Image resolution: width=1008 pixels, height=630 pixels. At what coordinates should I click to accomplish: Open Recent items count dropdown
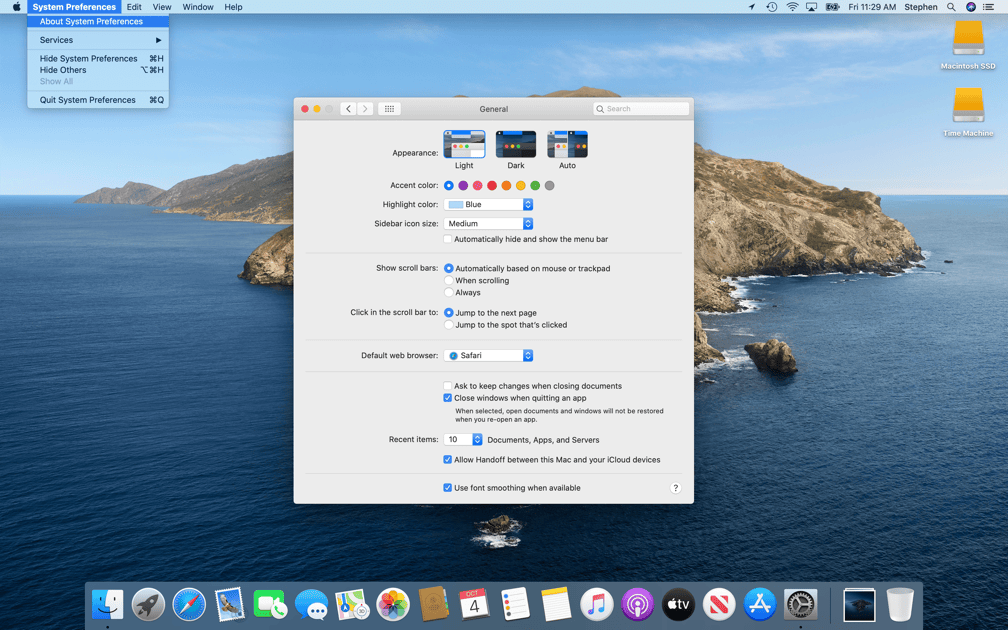(463, 440)
